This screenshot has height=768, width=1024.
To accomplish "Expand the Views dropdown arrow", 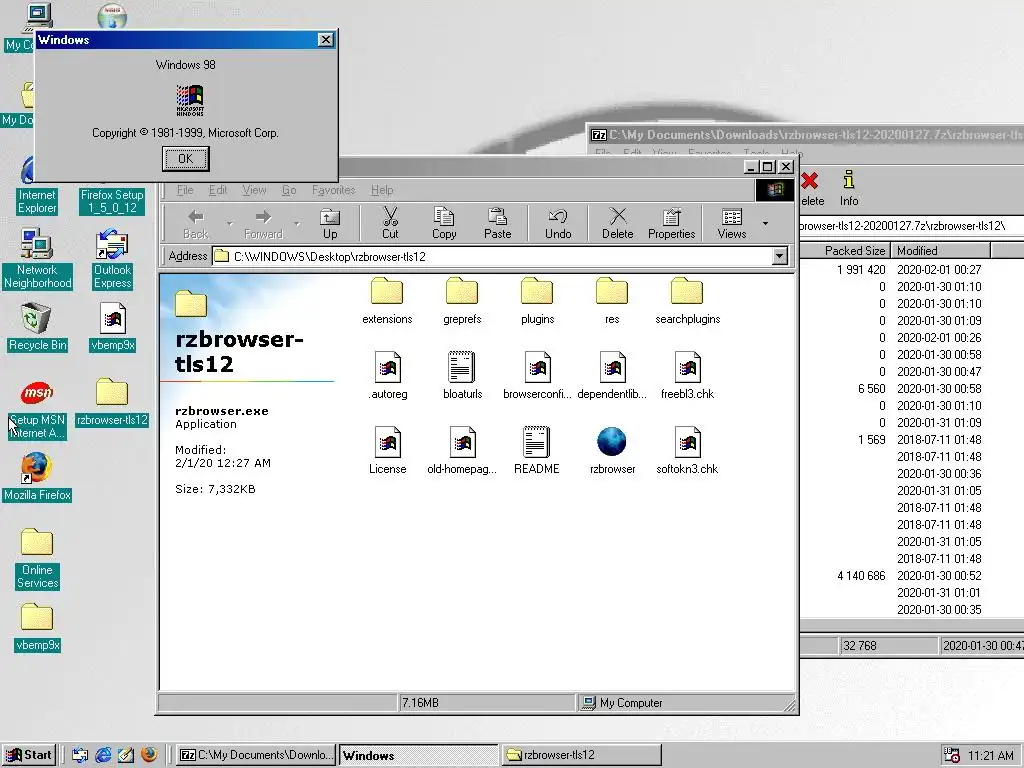I will pyautogui.click(x=765, y=223).
